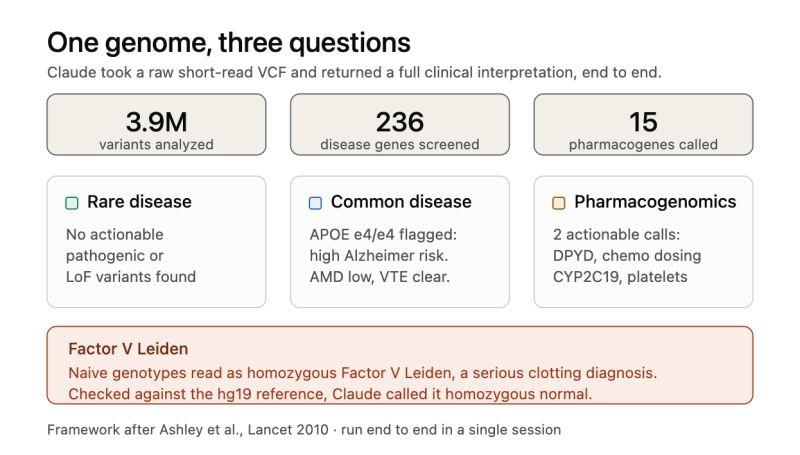Click the 'Naive genotypes read as homozygous' sentence
Screen dimensions: 800x455
point(362,373)
